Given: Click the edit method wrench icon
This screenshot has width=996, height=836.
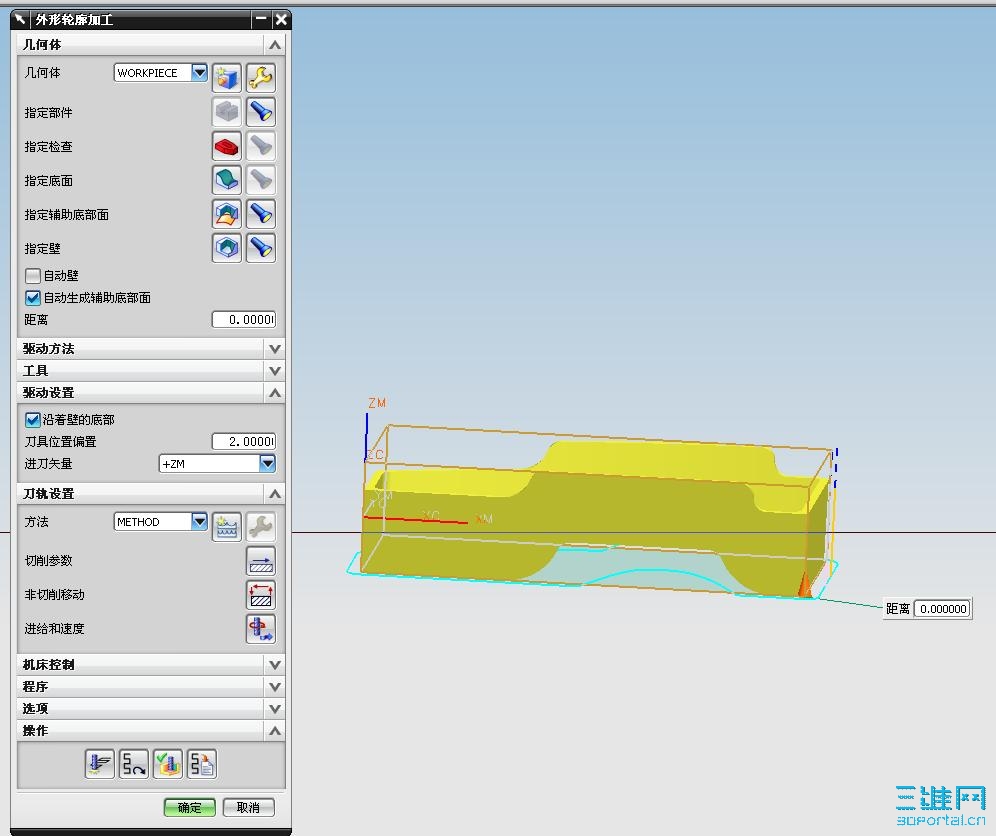Looking at the screenshot, I should point(260,527).
